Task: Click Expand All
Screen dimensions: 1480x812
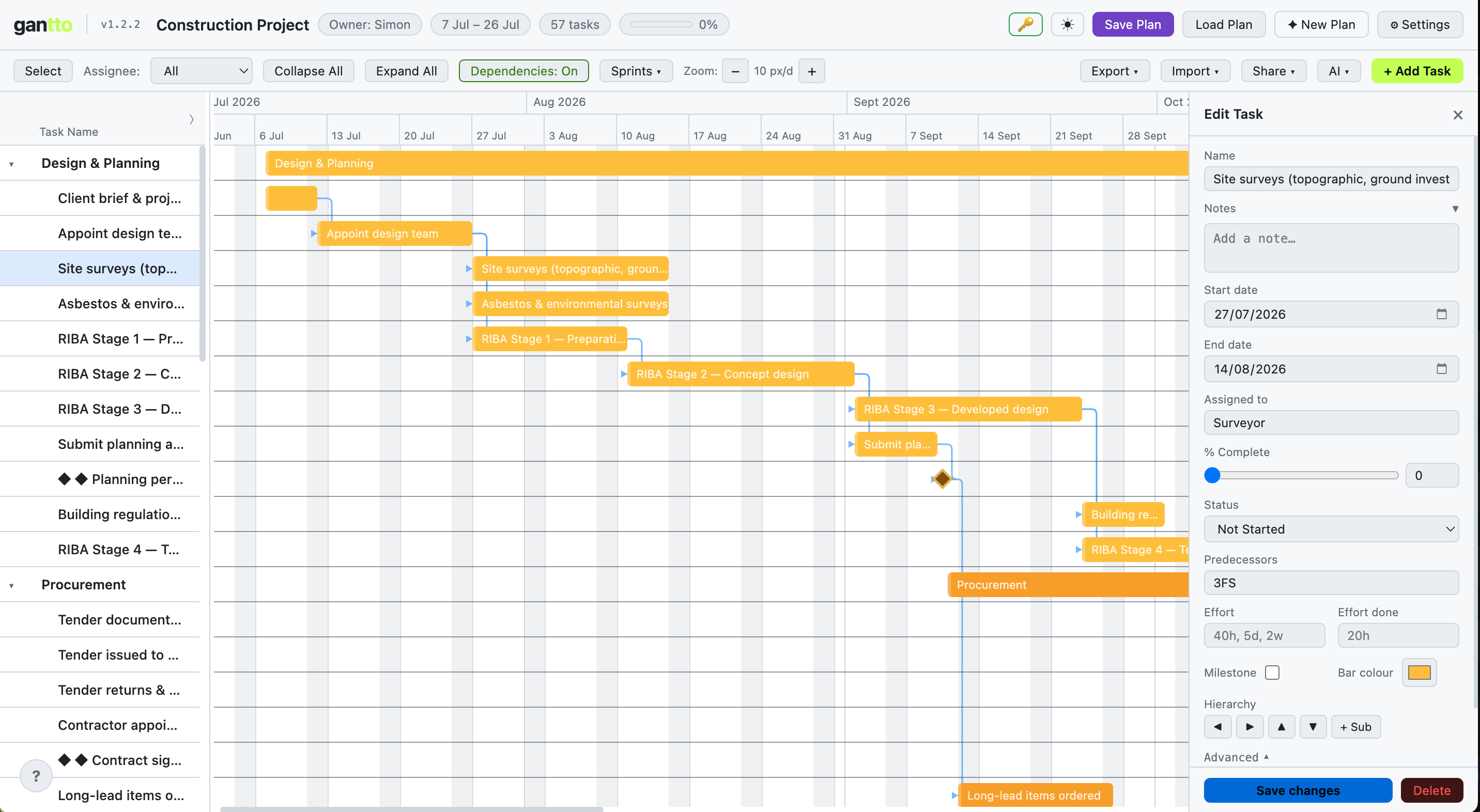Action: click(406, 71)
